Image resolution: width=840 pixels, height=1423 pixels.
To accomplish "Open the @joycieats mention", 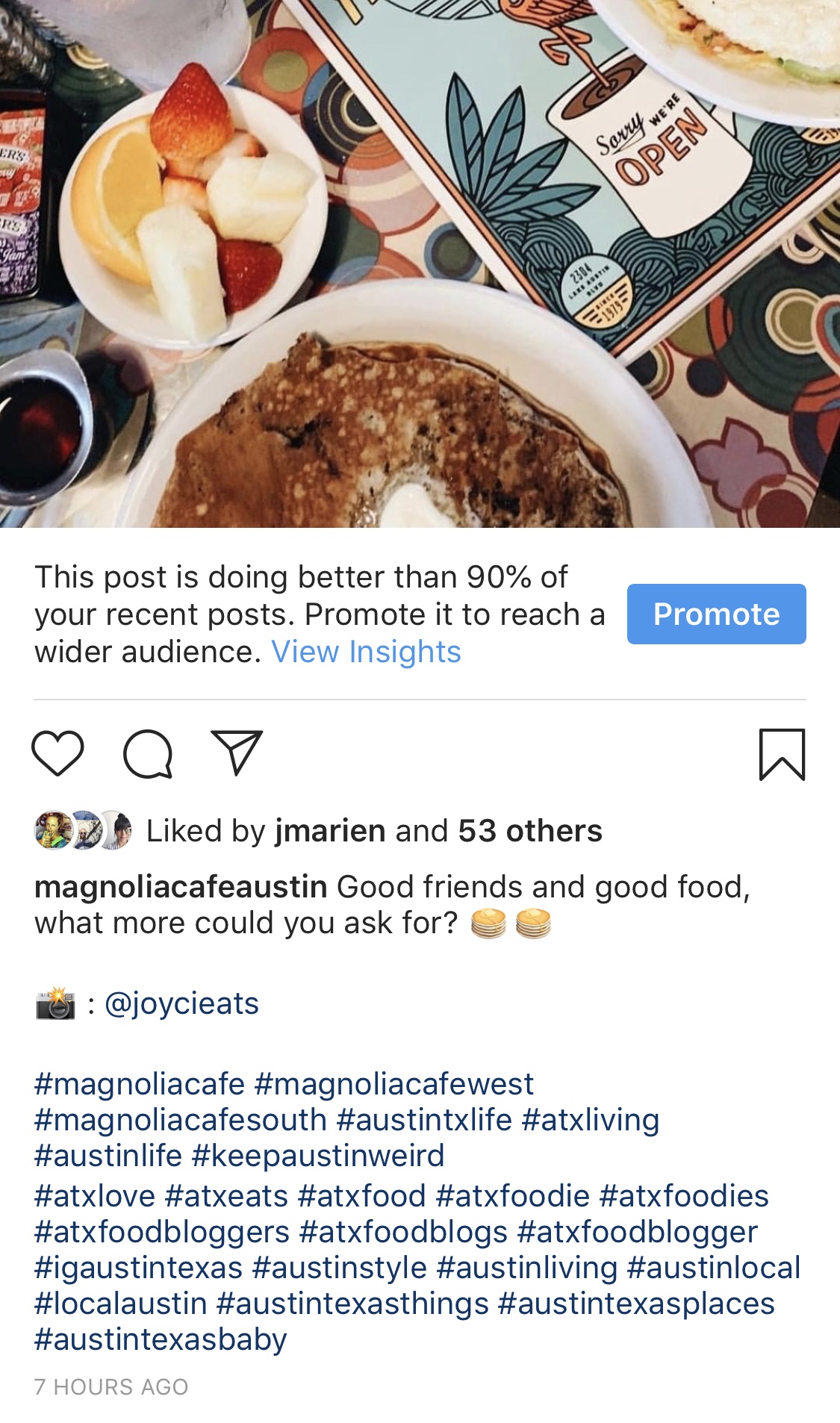I will (181, 1003).
